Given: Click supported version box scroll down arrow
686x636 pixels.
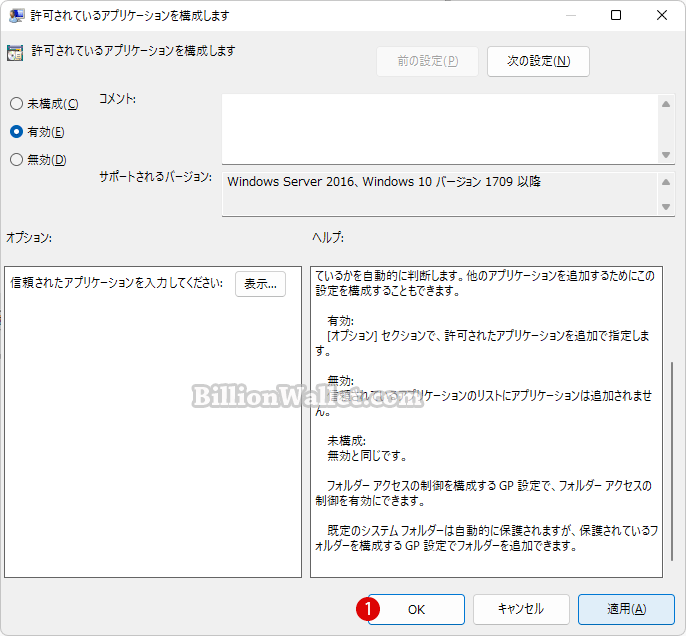Looking at the screenshot, I should (666, 207).
